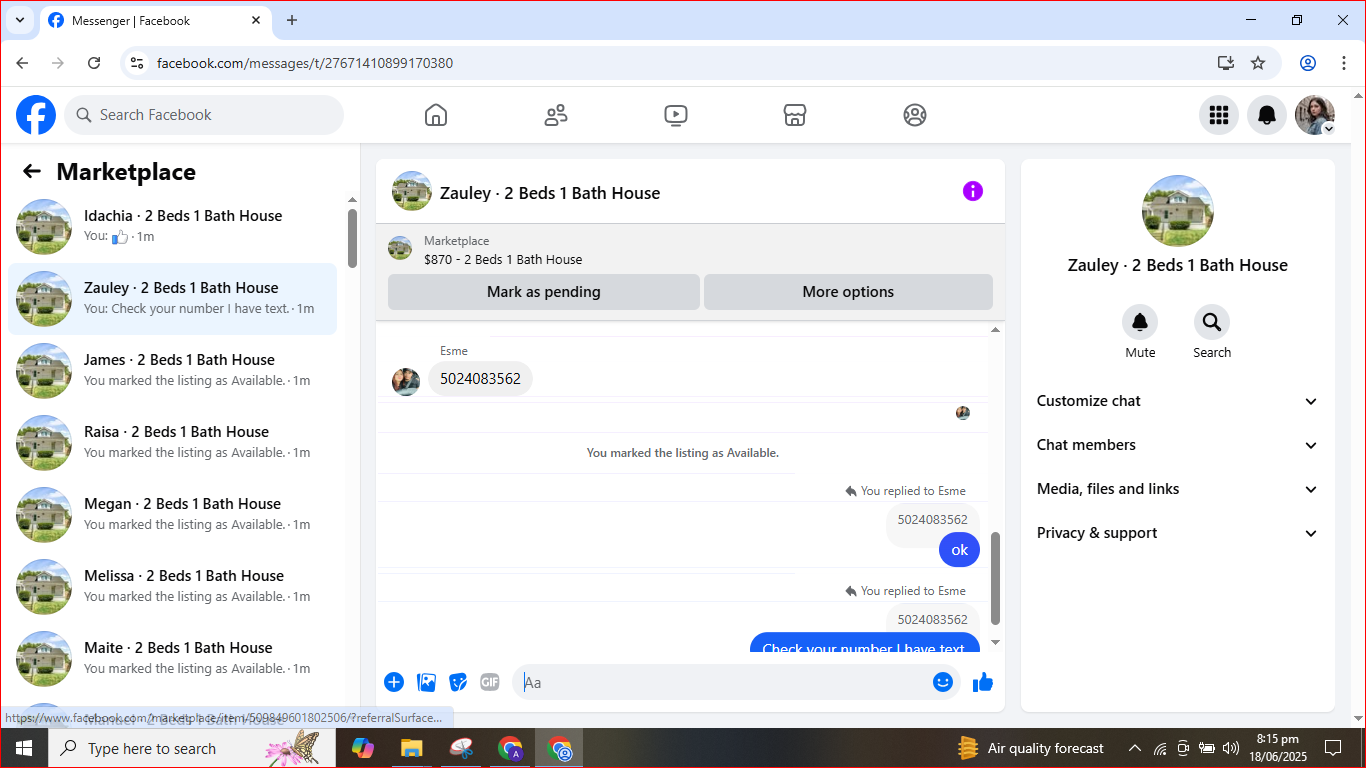Open the notifications bell in header
Image resolution: width=1366 pixels, height=768 pixels.
click(1267, 115)
